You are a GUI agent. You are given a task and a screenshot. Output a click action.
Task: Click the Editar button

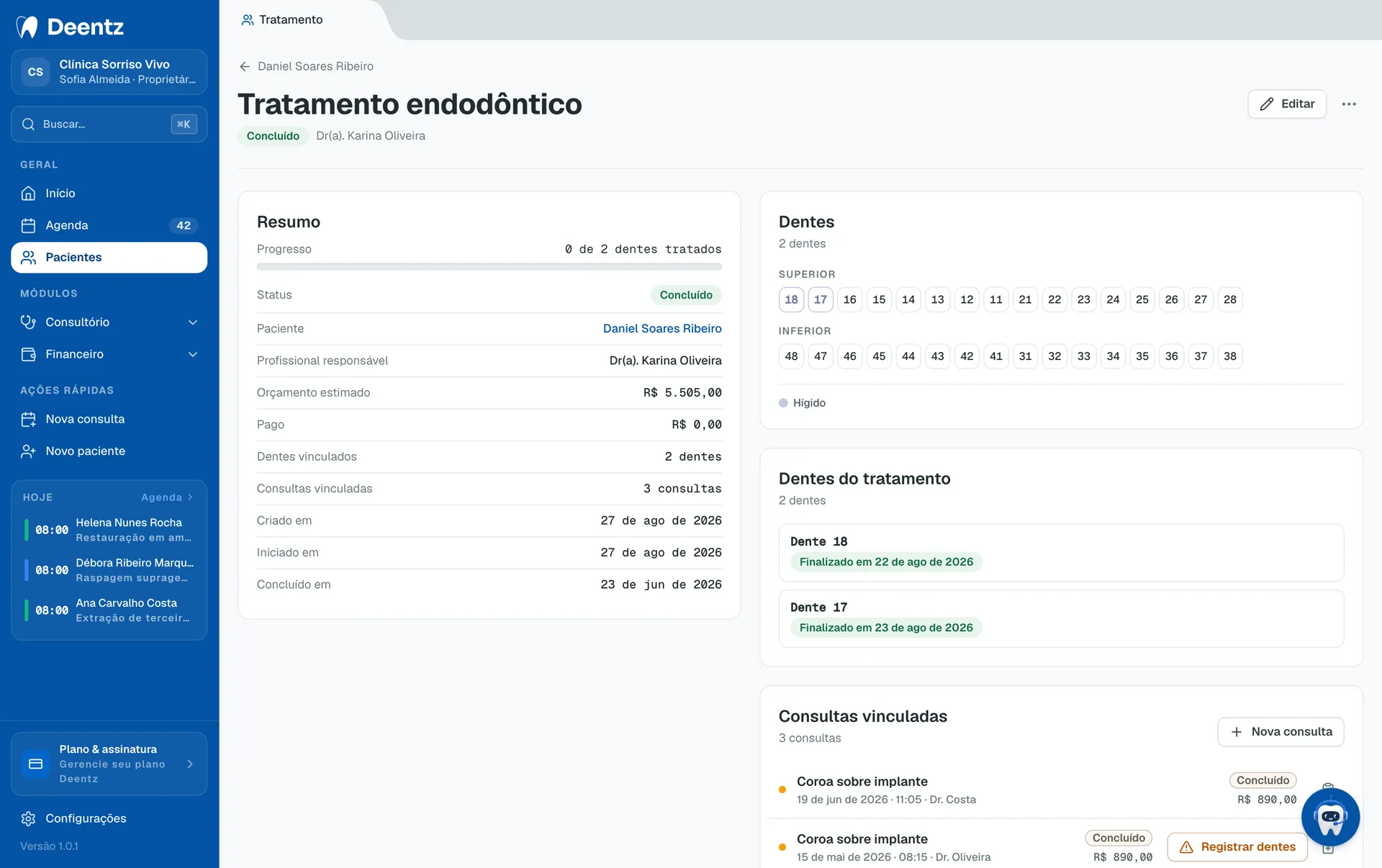pos(1287,104)
